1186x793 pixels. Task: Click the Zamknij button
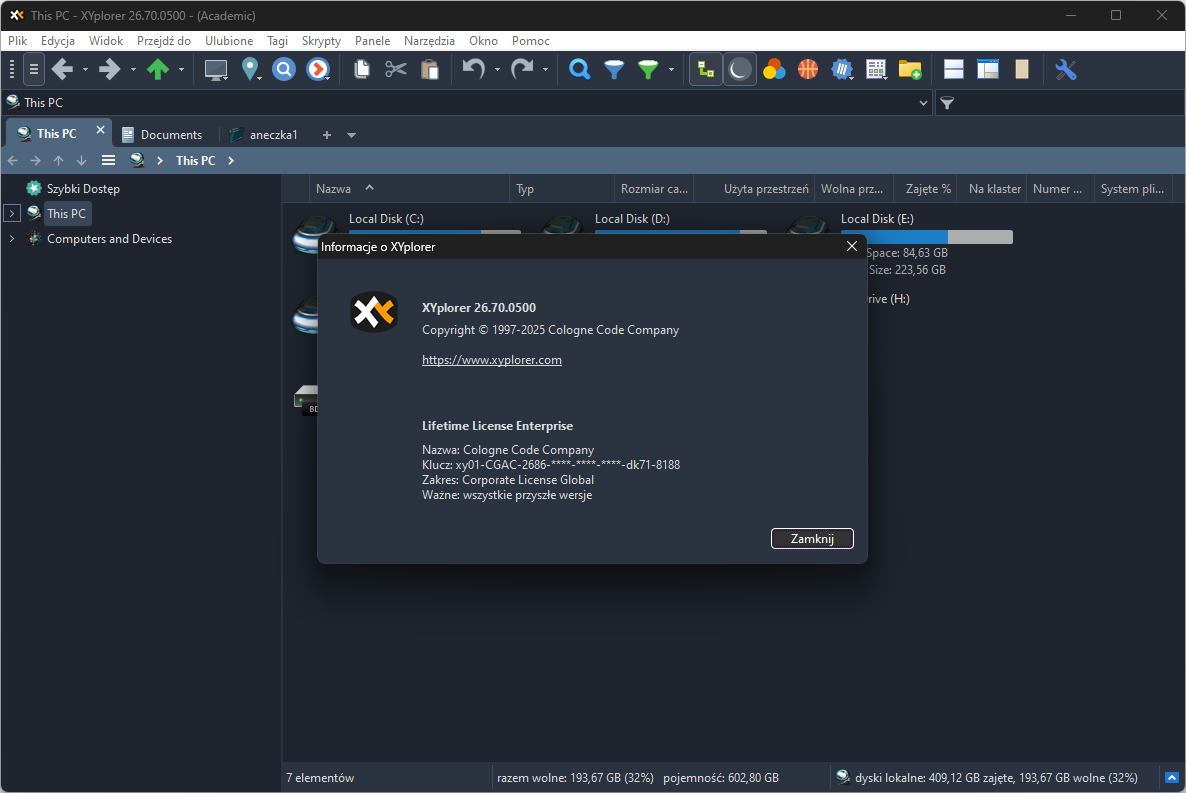click(x=812, y=538)
